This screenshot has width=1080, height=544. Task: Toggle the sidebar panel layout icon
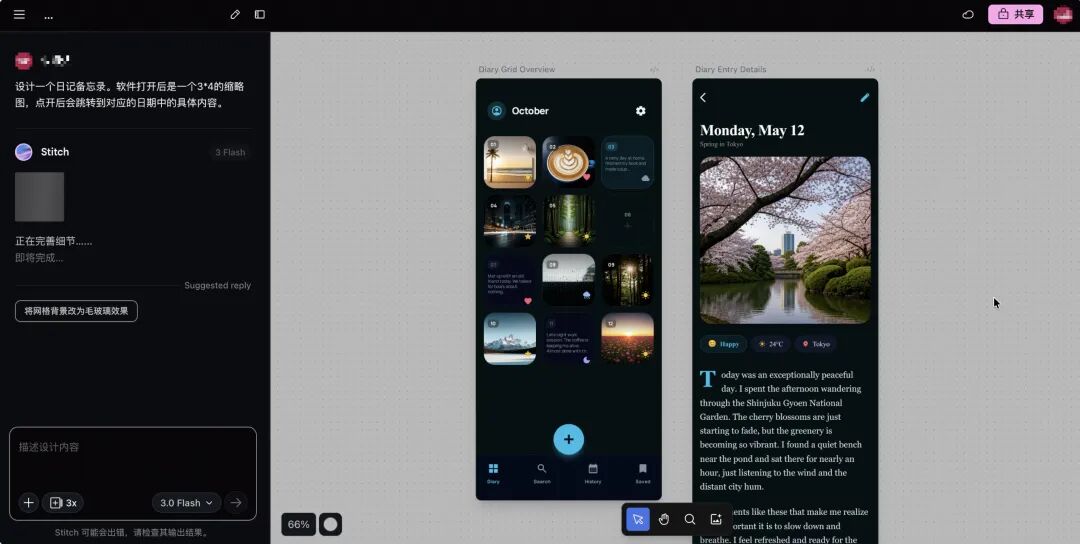(260, 15)
